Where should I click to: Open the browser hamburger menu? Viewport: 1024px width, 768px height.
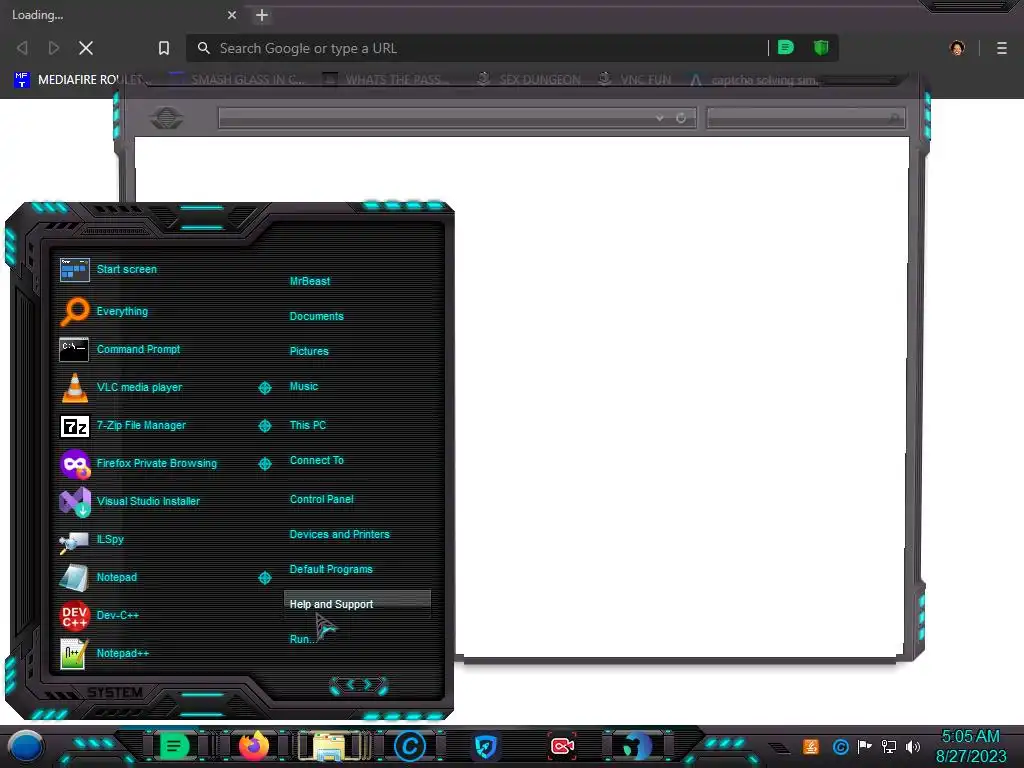pyautogui.click(x=1002, y=48)
